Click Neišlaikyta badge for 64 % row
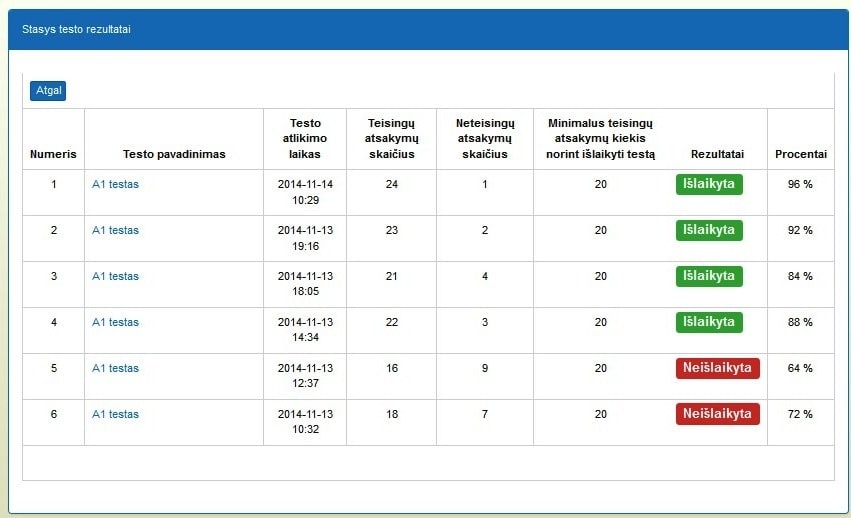This screenshot has width=851, height=518. [x=717, y=368]
